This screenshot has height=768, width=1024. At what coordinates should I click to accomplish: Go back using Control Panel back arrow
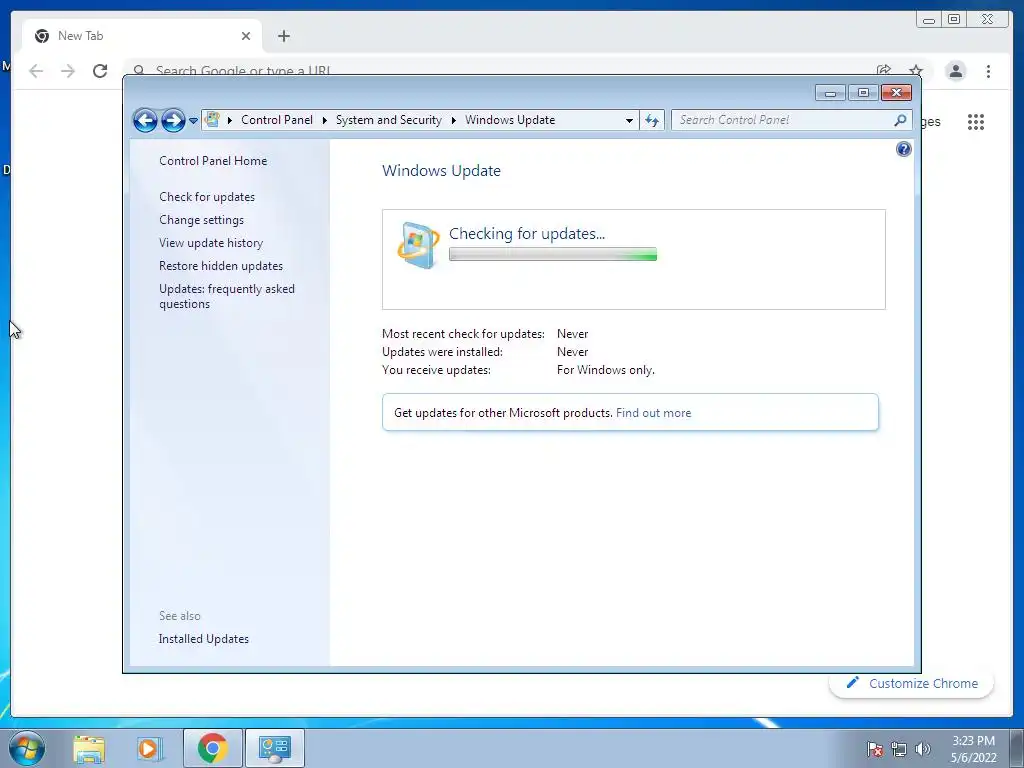click(145, 120)
